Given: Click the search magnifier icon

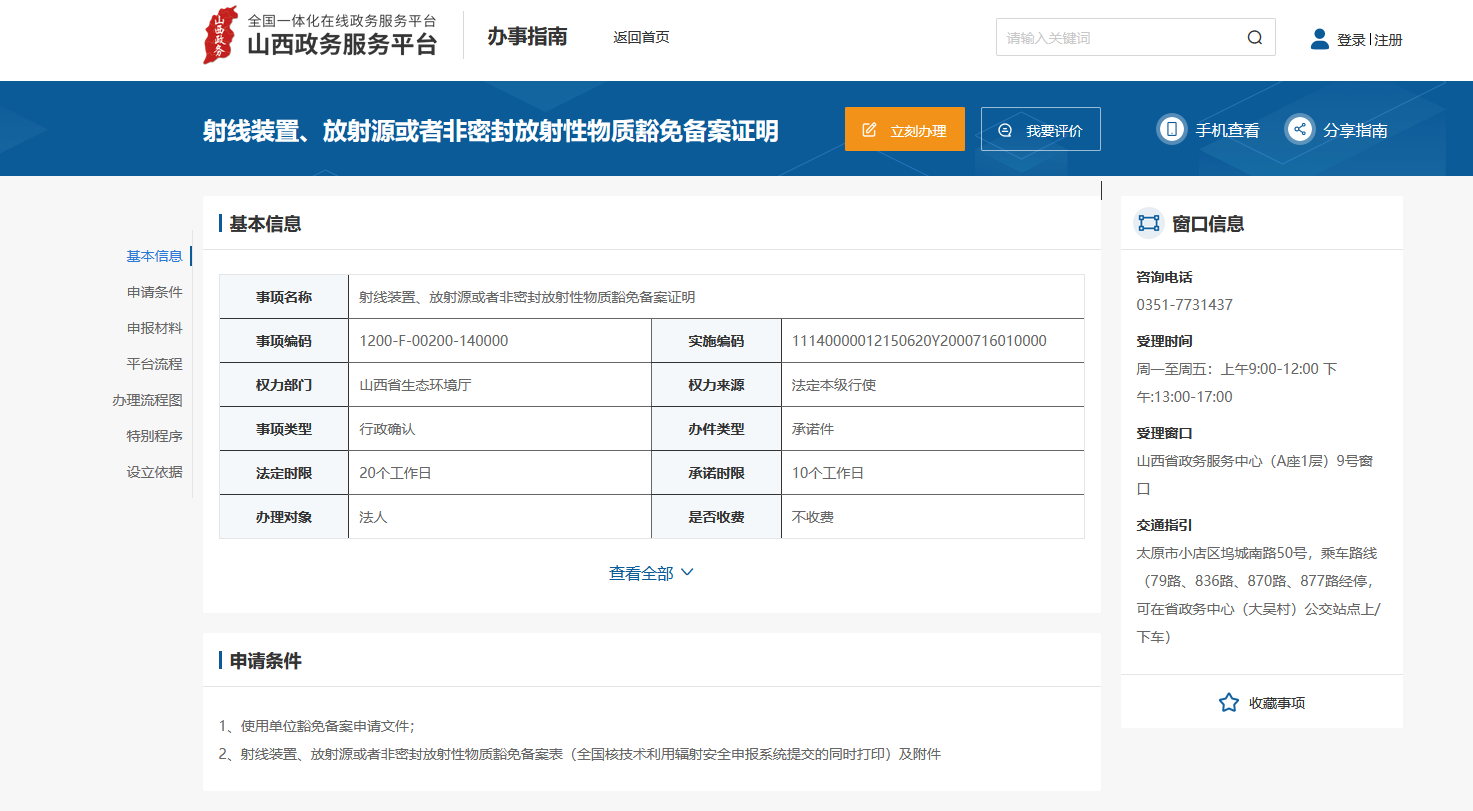Looking at the screenshot, I should tap(1255, 38).
